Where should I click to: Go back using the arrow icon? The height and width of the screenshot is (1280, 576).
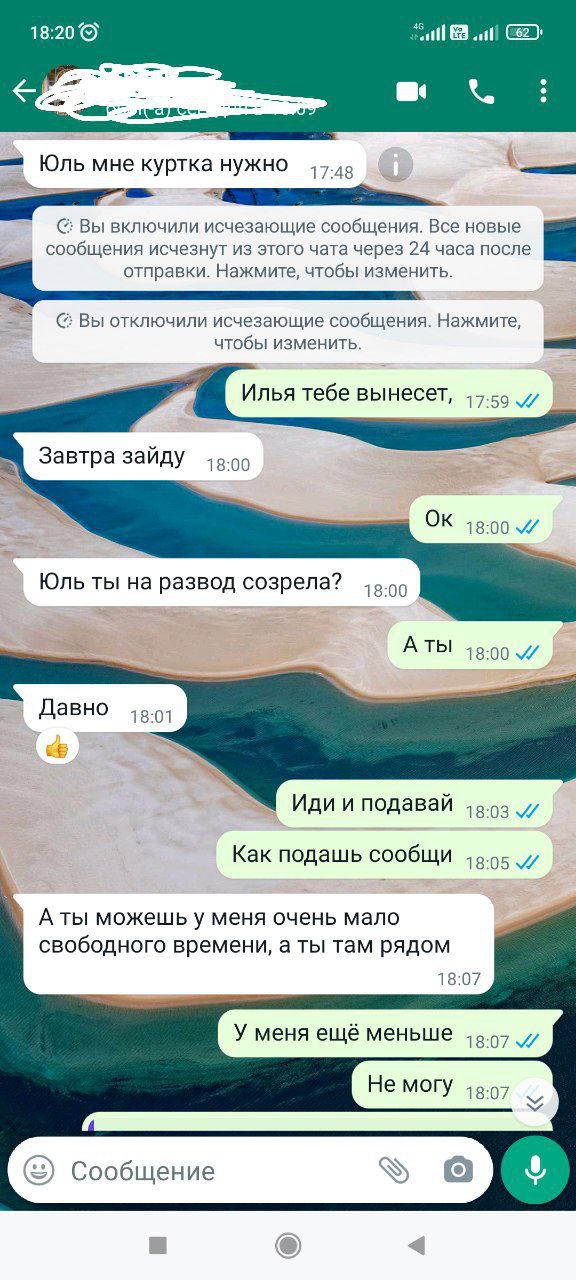[24, 92]
